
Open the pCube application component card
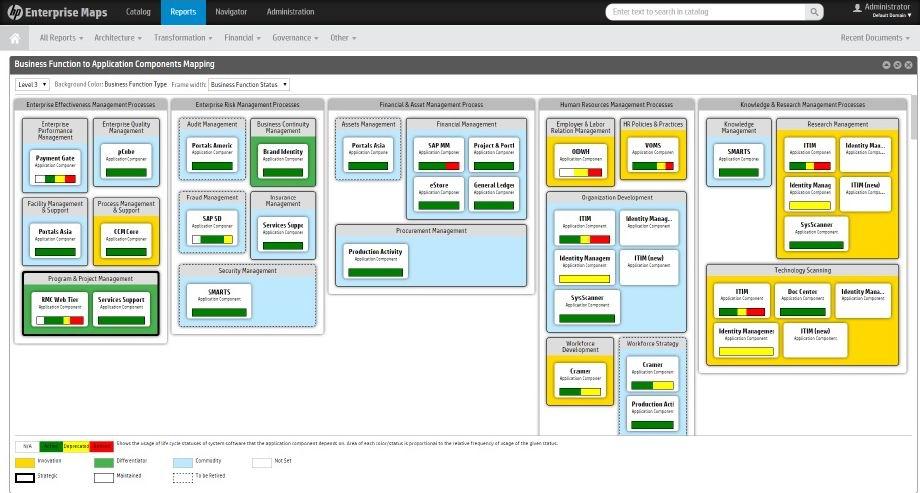[x=126, y=161]
